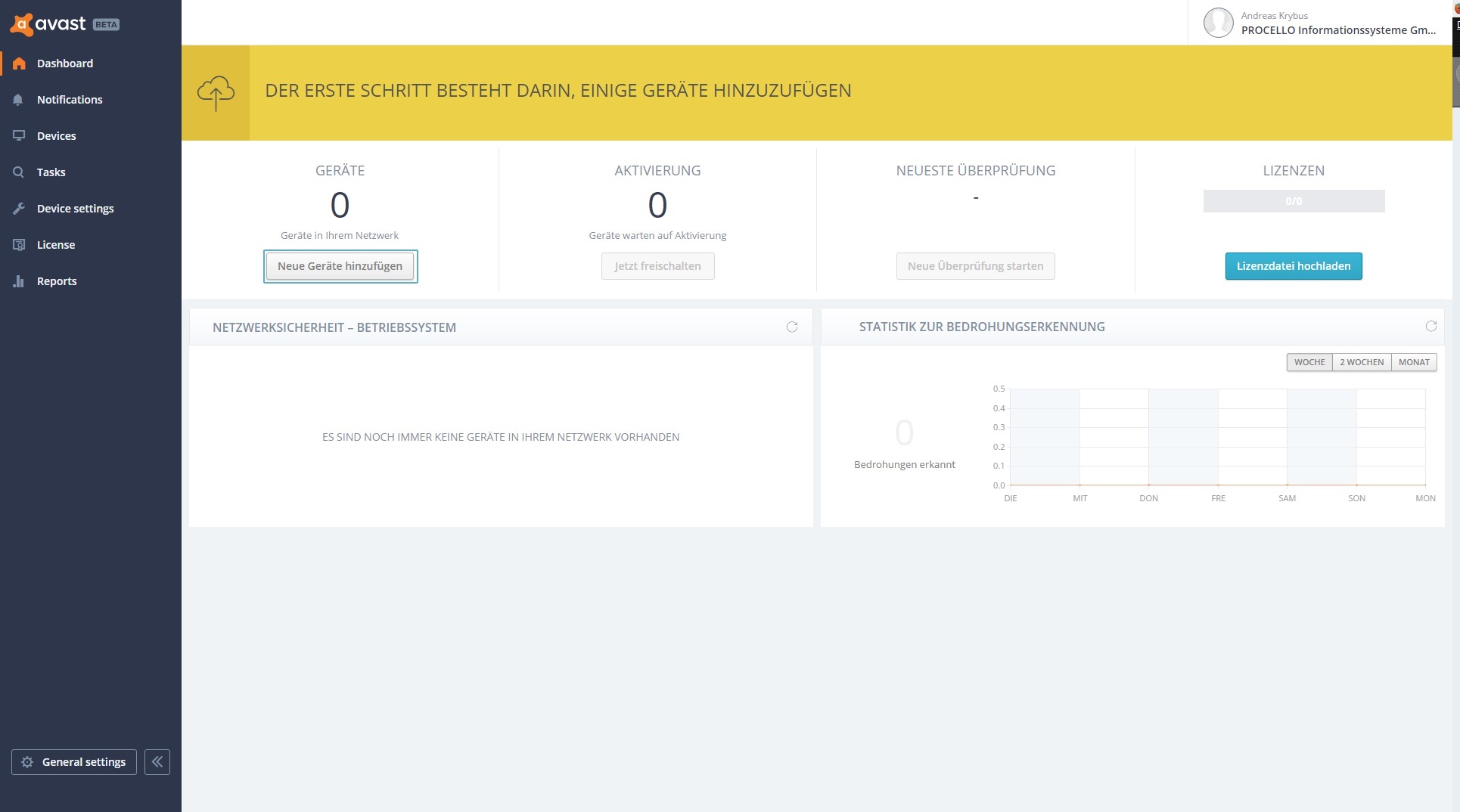Open the Devices menu item
The image size is (1460, 812).
click(x=91, y=136)
